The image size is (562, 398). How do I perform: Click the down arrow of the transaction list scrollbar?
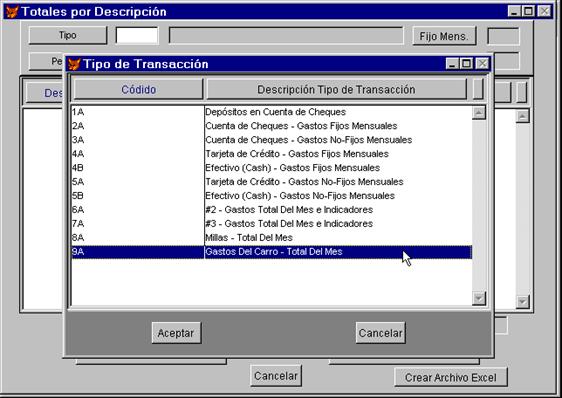point(479,298)
